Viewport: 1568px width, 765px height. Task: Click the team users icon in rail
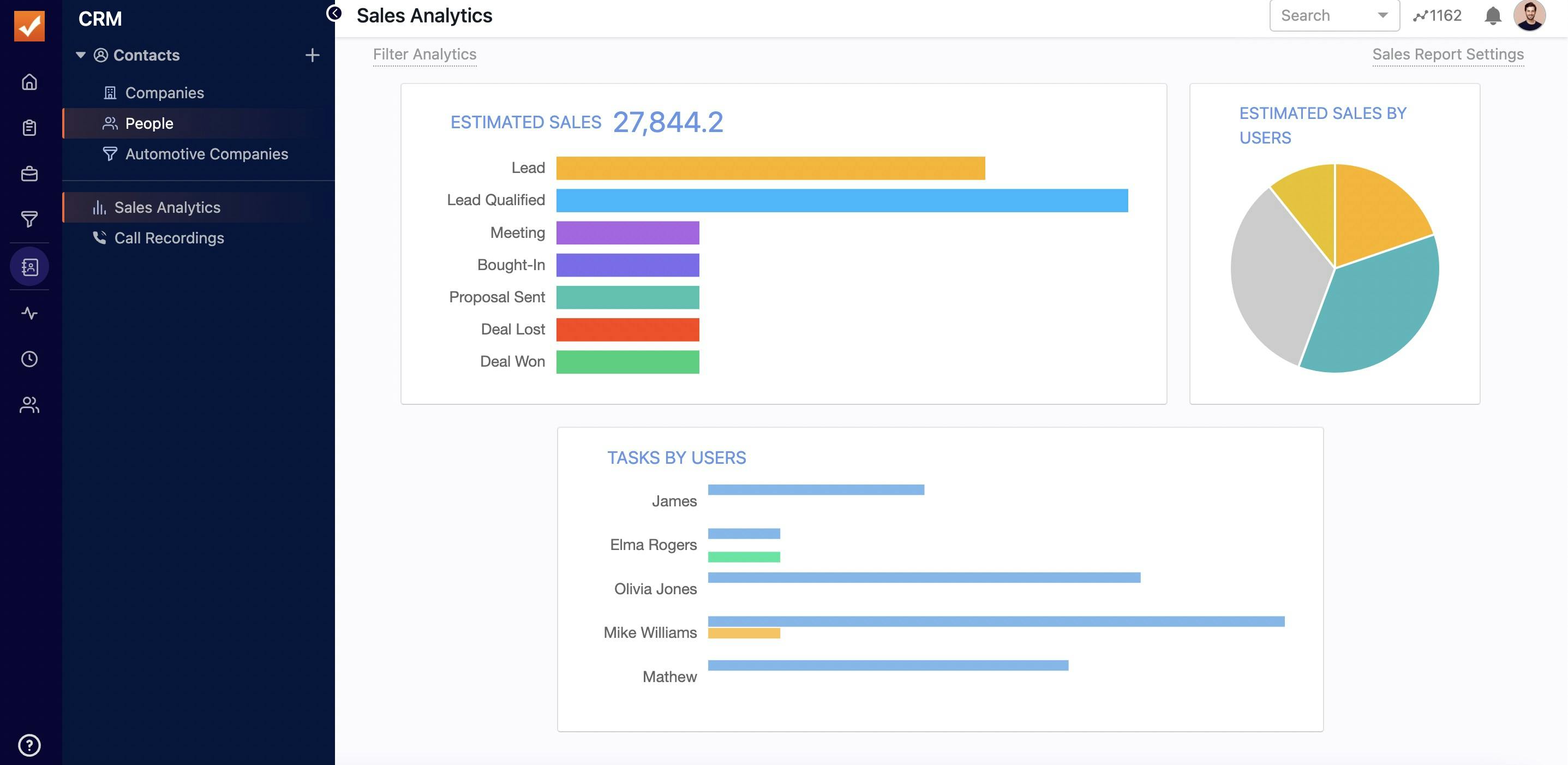[x=29, y=405]
